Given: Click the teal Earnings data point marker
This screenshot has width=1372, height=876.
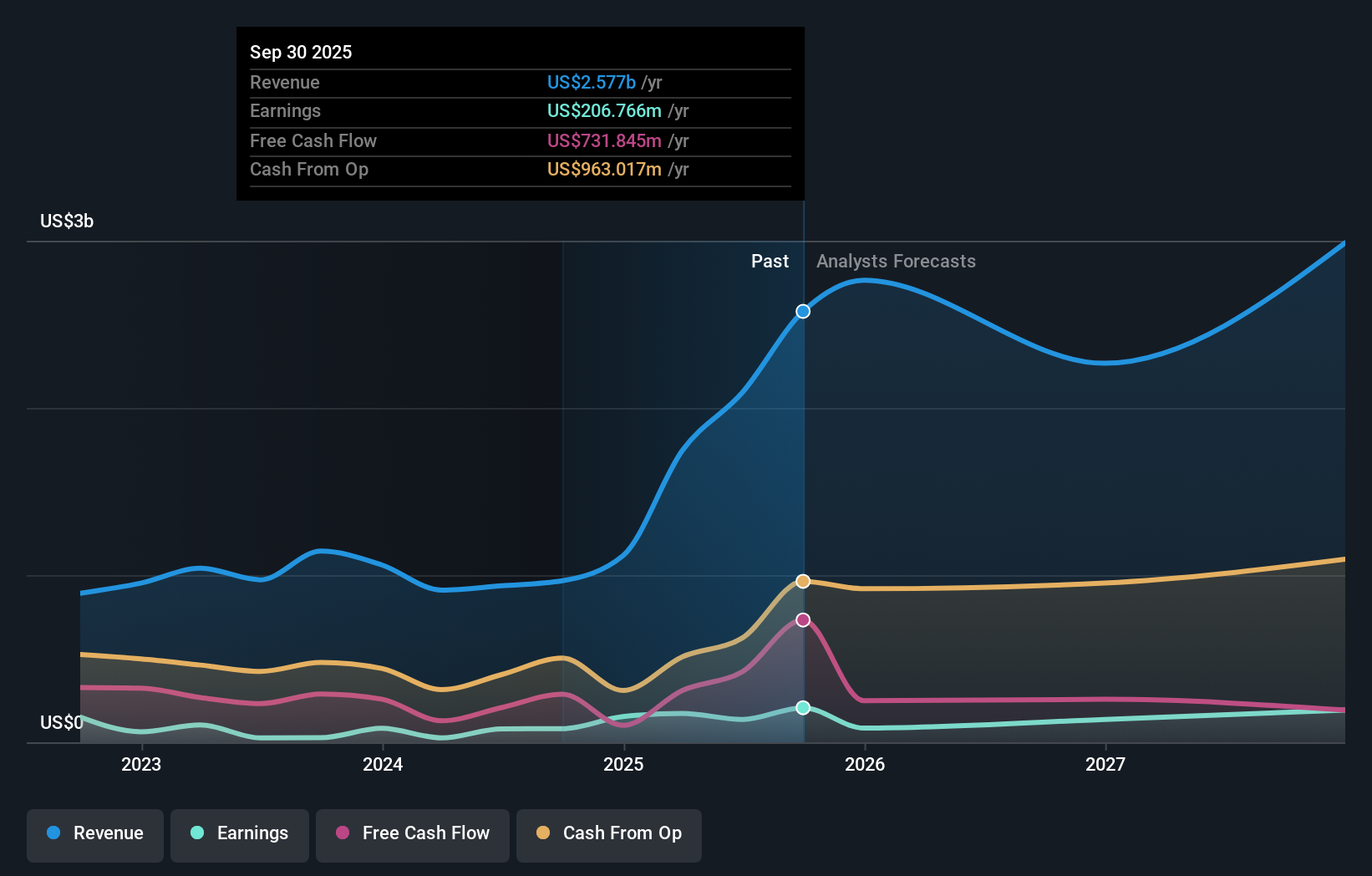Looking at the screenshot, I should click(x=803, y=708).
